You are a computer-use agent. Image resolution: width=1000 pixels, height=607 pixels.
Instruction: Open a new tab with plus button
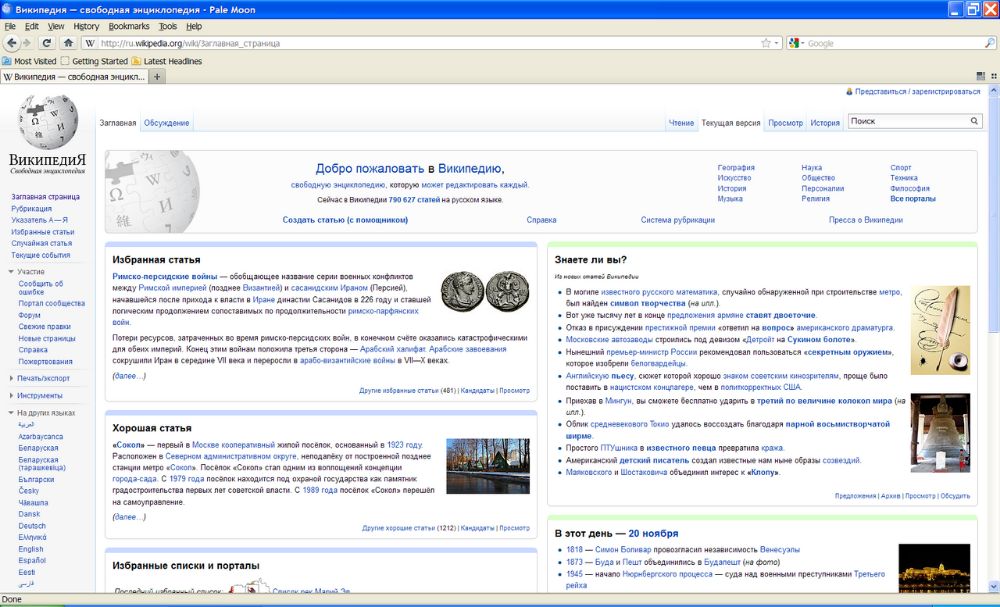[157, 77]
